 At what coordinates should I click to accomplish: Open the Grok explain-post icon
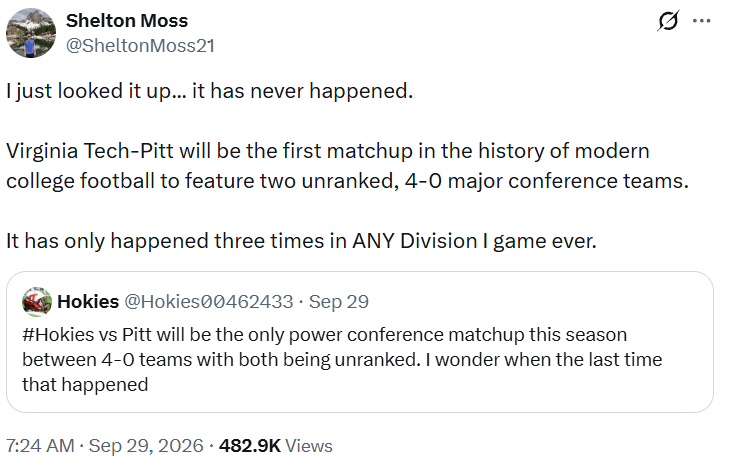[x=669, y=21]
